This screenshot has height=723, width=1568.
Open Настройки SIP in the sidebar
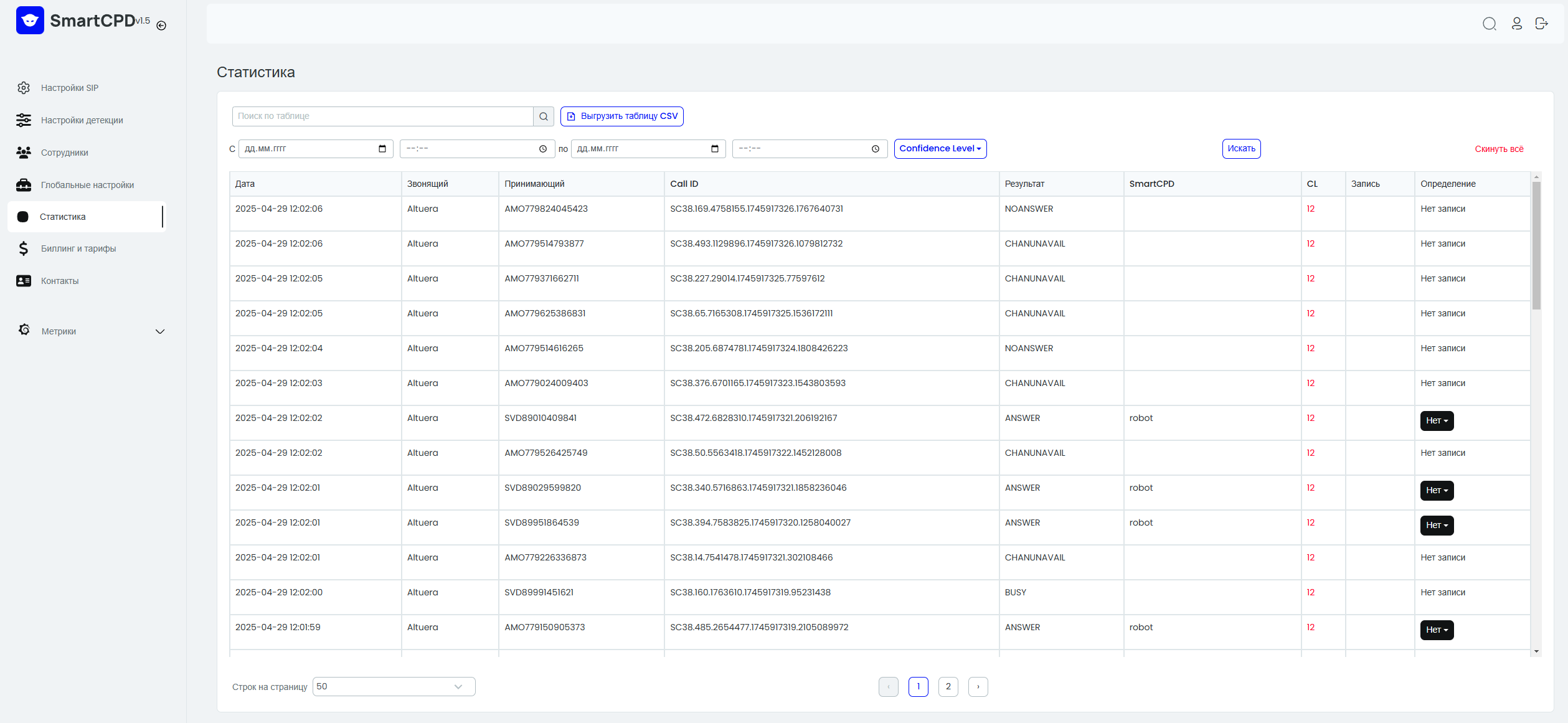(70, 88)
